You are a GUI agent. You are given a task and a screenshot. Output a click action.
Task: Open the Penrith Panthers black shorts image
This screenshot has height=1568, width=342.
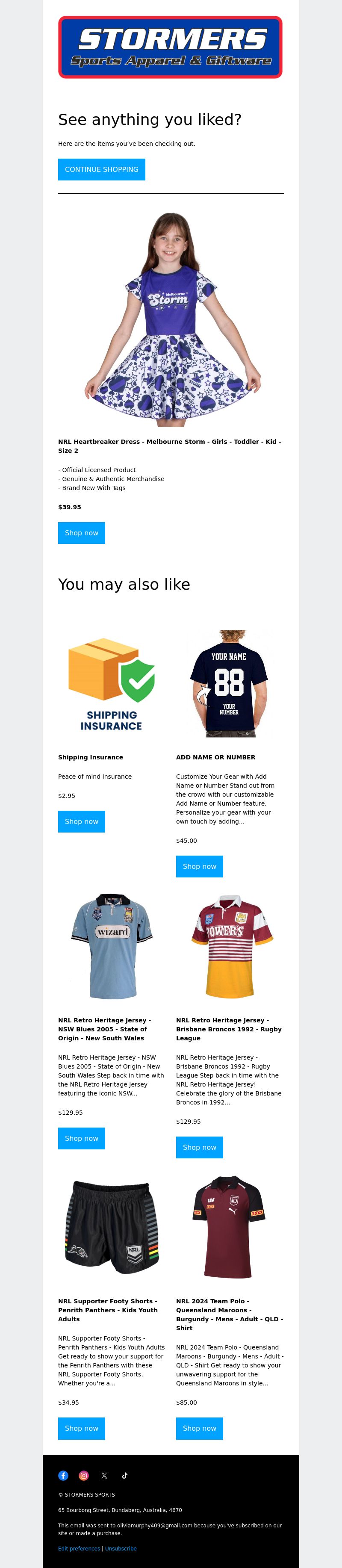[111, 1227]
